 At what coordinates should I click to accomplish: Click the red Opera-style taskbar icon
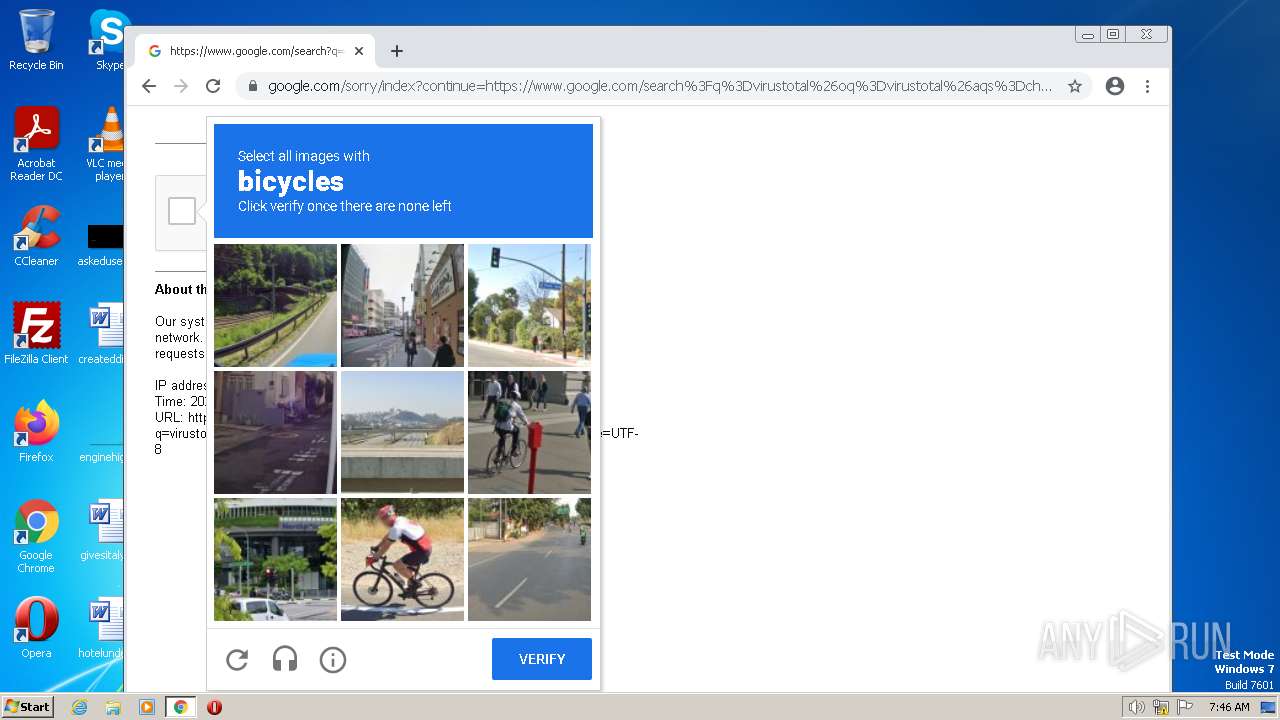pyautogui.click(x=214, y=707)
